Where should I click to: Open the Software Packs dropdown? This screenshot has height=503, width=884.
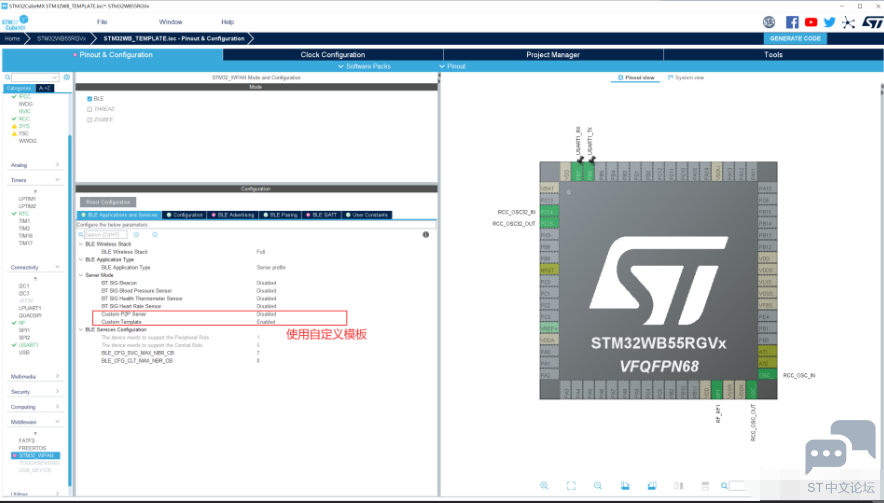(x=364, y=66)
